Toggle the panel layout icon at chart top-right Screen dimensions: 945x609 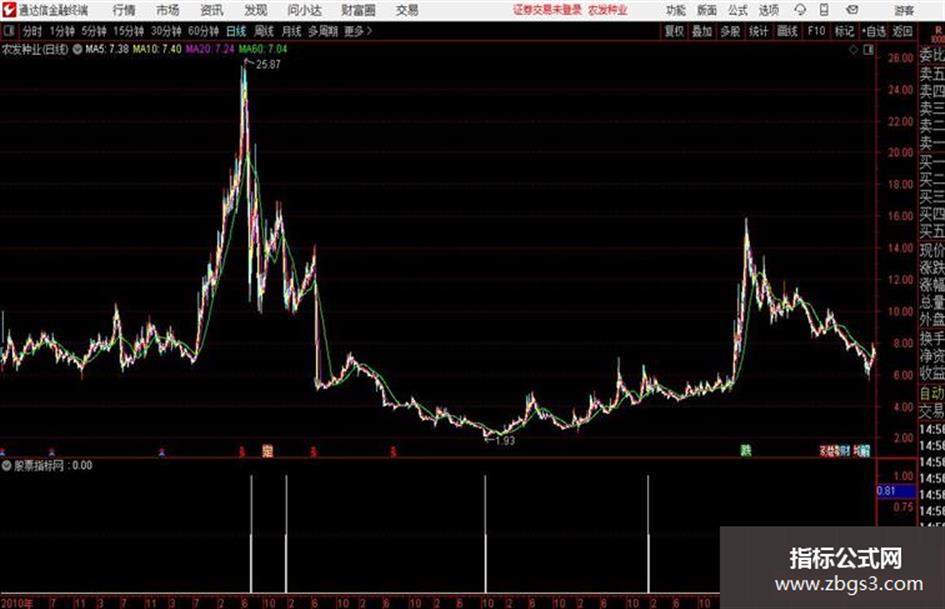(x=868, y=50)
